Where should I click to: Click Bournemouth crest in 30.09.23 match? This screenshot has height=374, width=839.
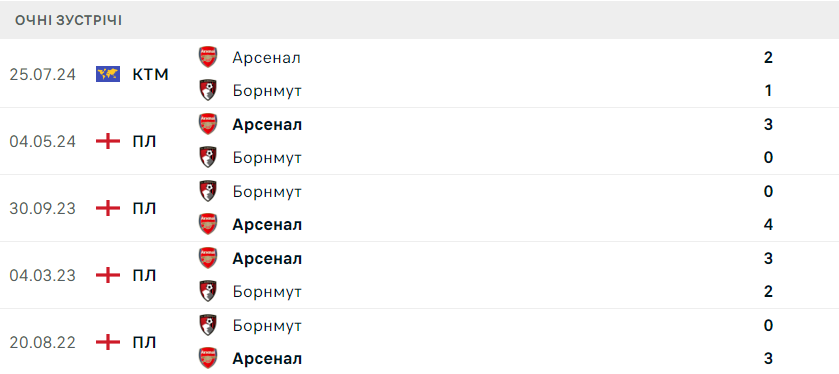[x=208, y=191]
